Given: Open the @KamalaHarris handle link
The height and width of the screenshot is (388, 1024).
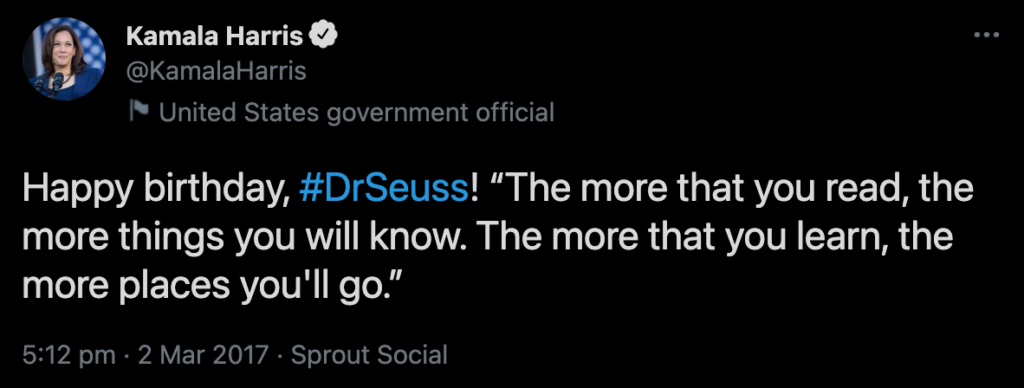Looking at the screenshot, I should coord(216,71).
